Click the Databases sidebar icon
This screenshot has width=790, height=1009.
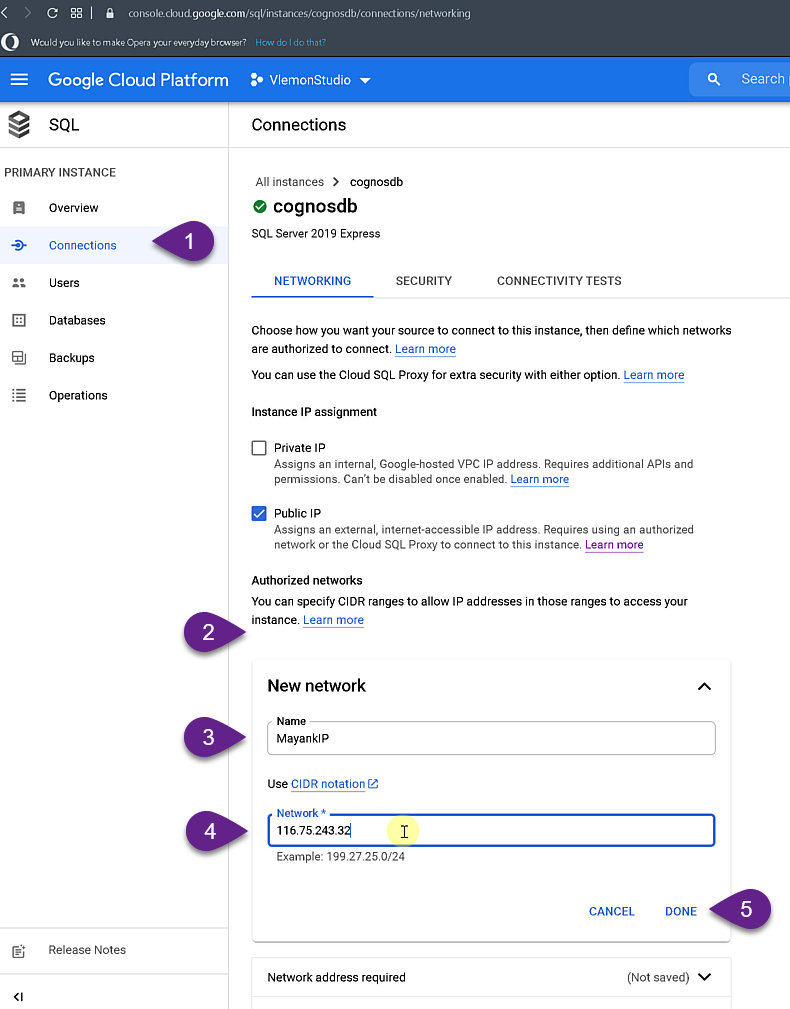tap(18, 321)
